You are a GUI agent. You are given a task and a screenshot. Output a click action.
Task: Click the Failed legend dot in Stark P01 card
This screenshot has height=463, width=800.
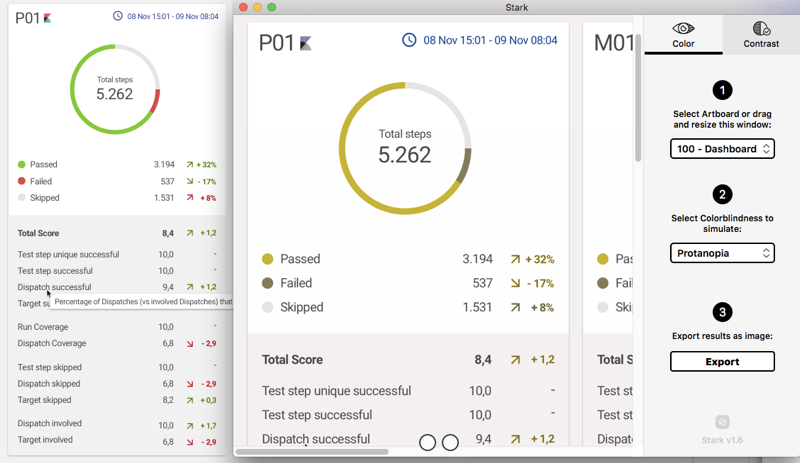coord(267,283)
